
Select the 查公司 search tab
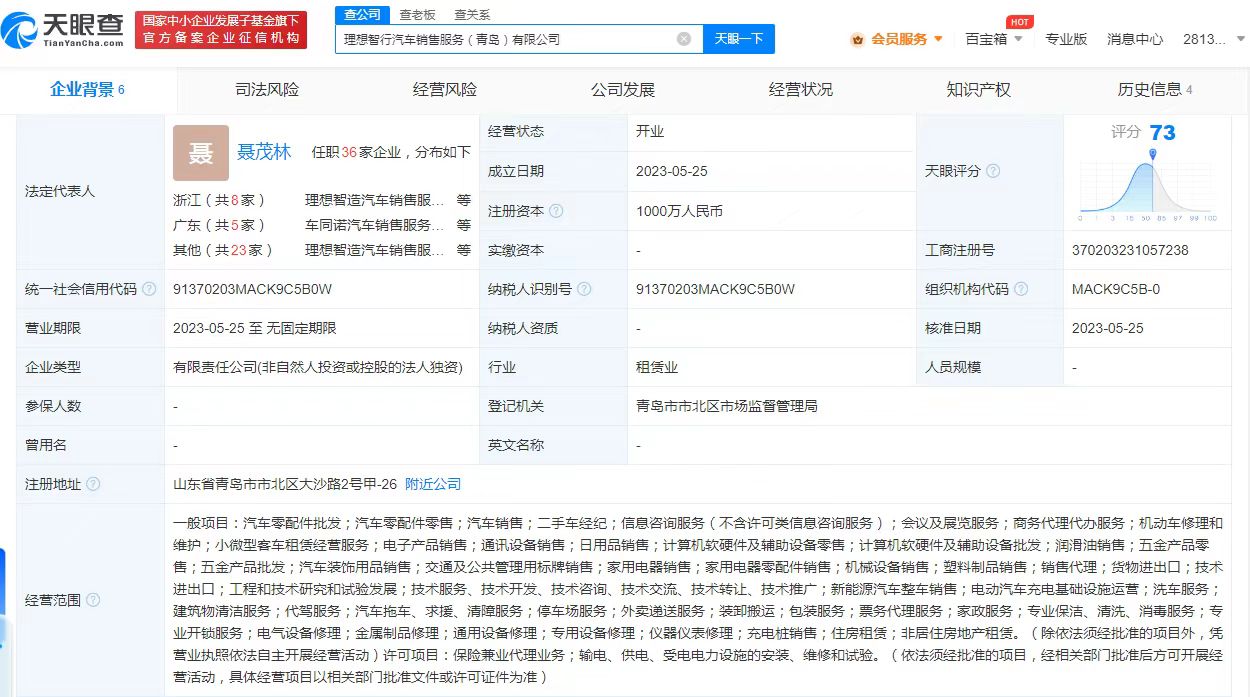click(x=362, y=14)
